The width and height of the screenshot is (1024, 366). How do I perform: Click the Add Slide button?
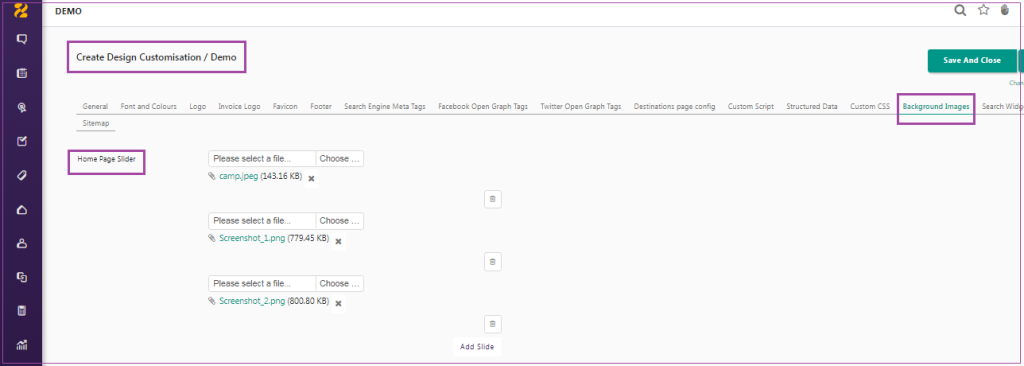click(x=477, y=347)
